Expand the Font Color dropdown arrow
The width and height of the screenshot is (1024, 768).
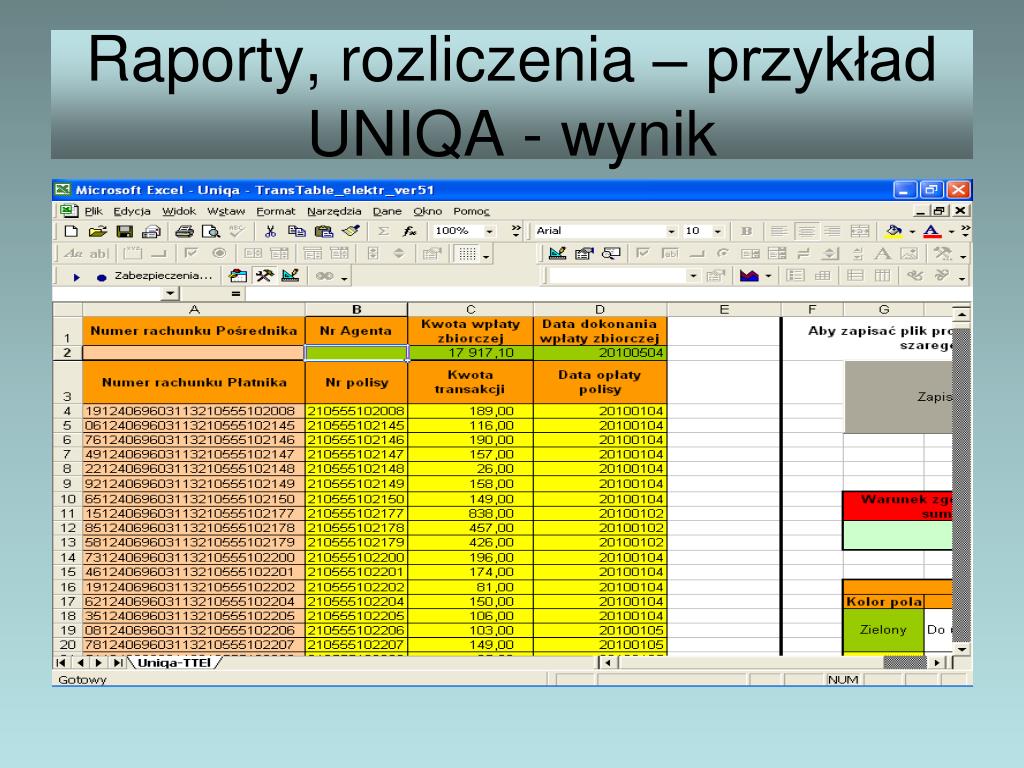click(x=951, y=231)
